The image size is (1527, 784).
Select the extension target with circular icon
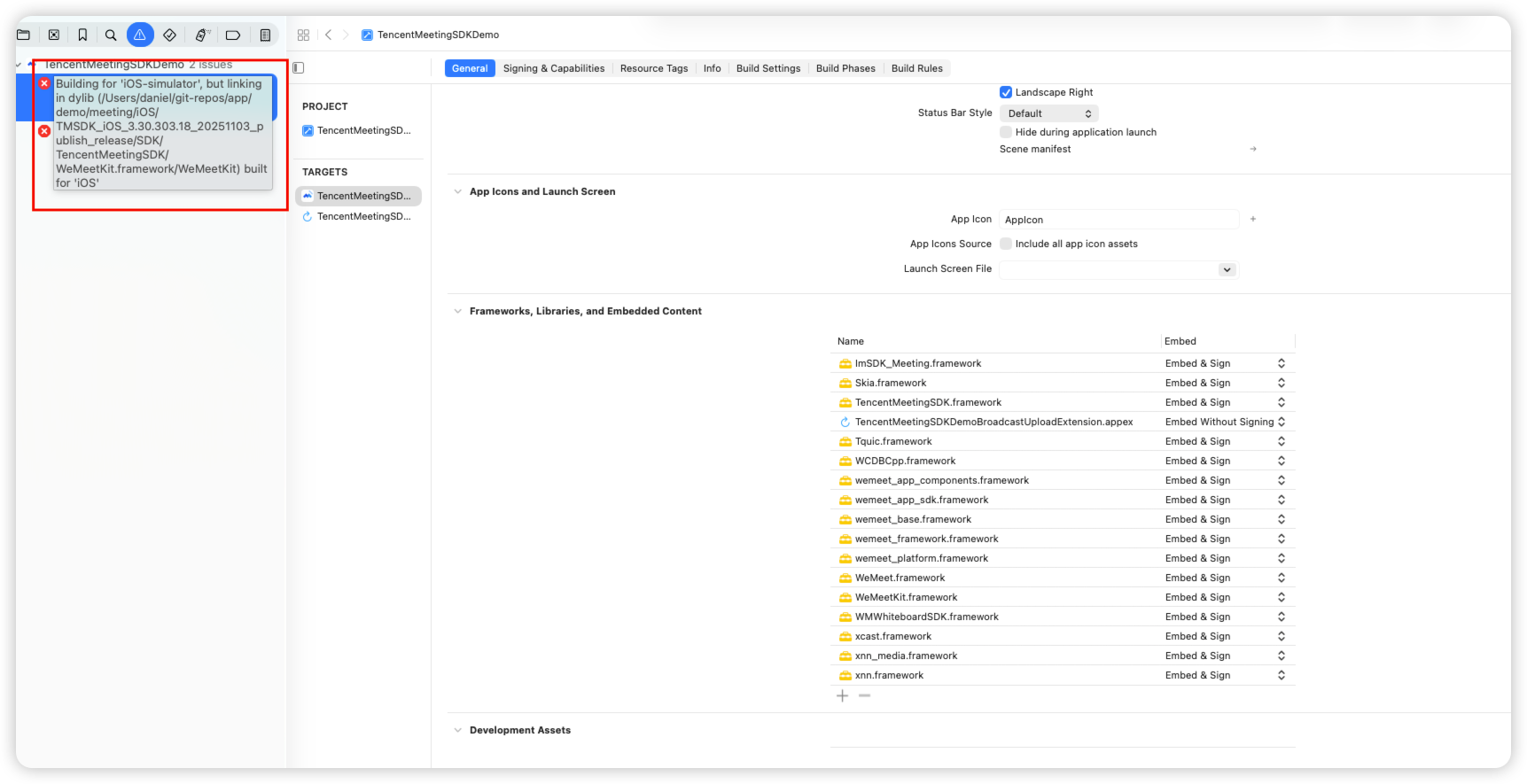pyautogui.click(x=358, y=216)
